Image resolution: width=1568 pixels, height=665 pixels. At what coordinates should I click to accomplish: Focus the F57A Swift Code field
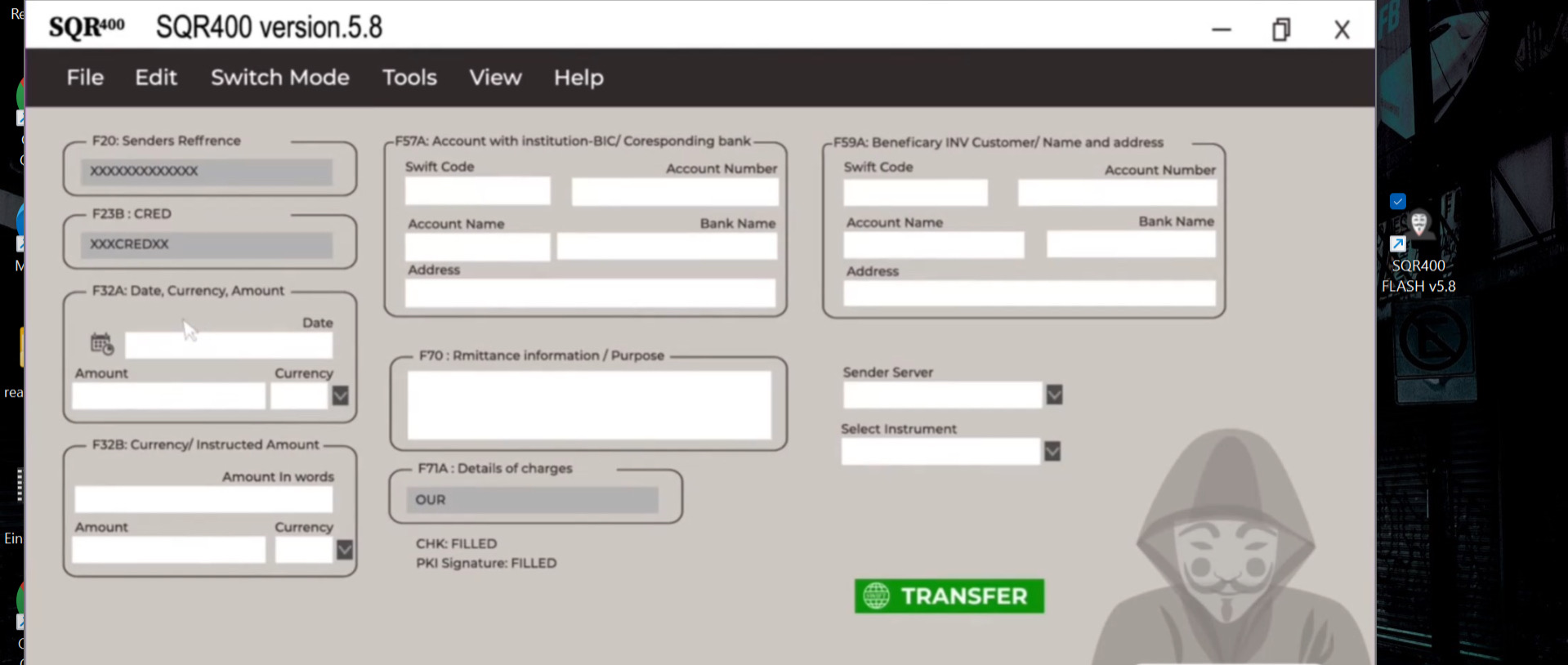[477, 191]
